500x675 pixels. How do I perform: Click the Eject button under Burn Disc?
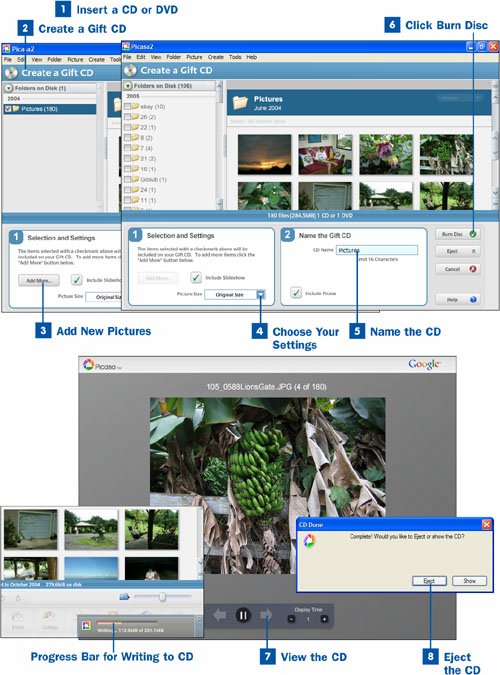click(458, 251)
